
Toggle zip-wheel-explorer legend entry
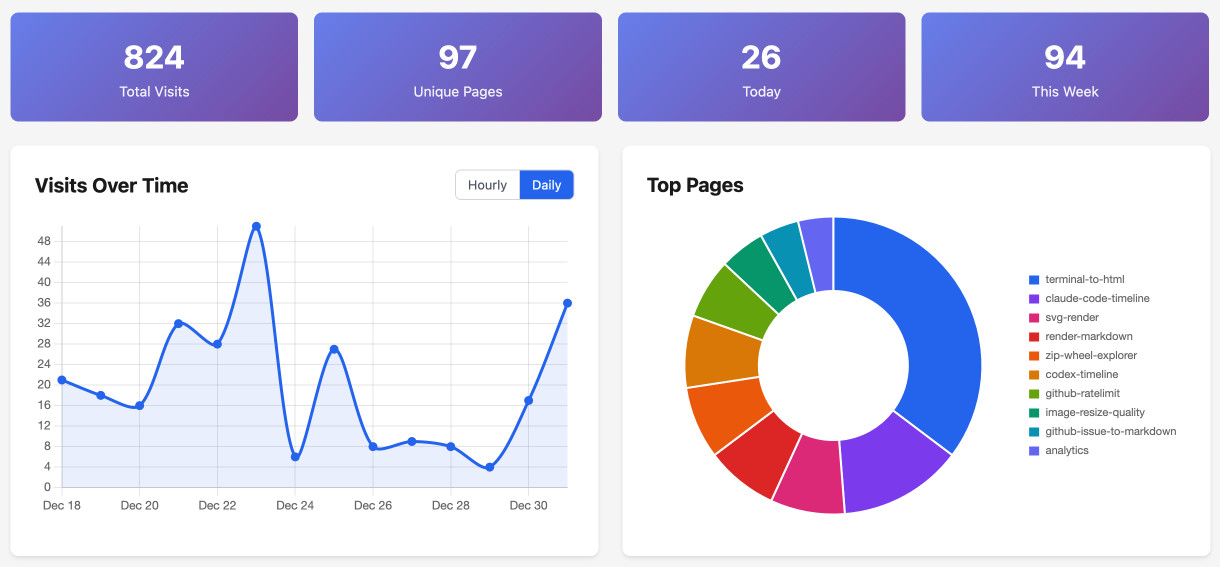click(1090, 356)
